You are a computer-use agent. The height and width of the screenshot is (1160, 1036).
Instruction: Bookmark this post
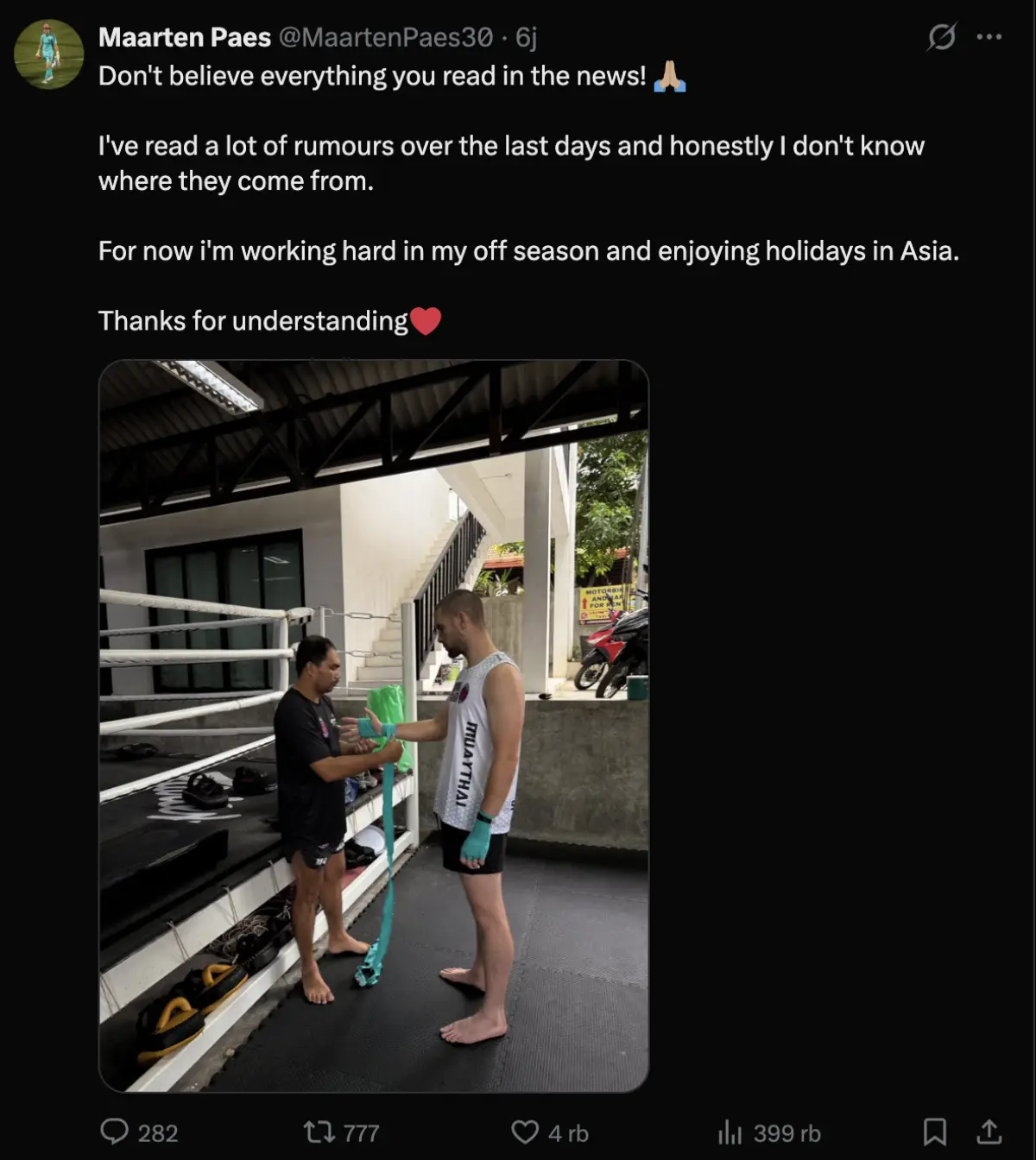(x=935, y=1132)
